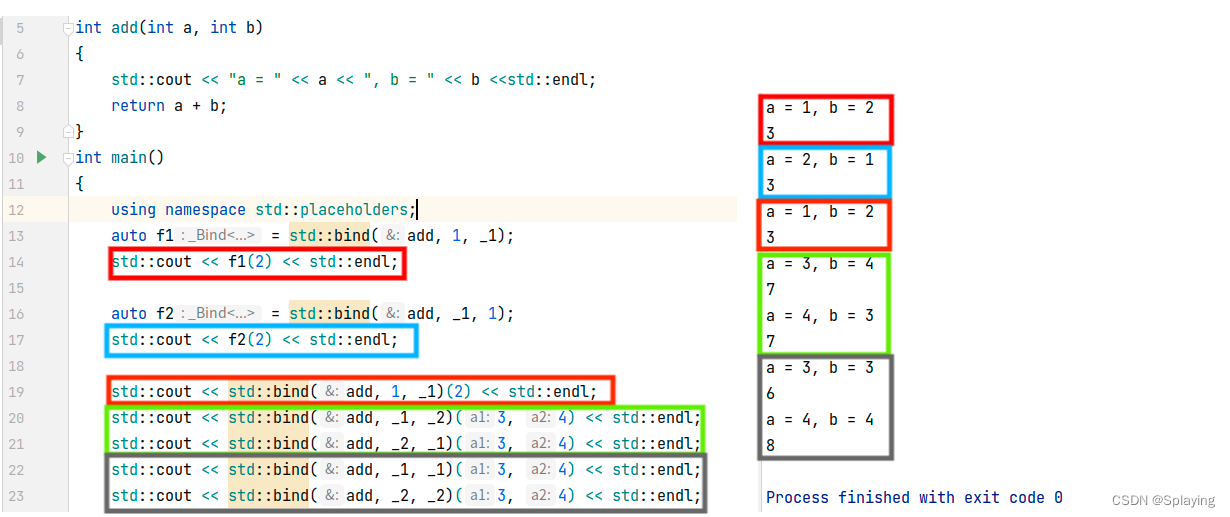Viewport: 1230px width, 517px height.
Task: Click output line 'a = 4, b = 3'
Action: coord(820,315)
